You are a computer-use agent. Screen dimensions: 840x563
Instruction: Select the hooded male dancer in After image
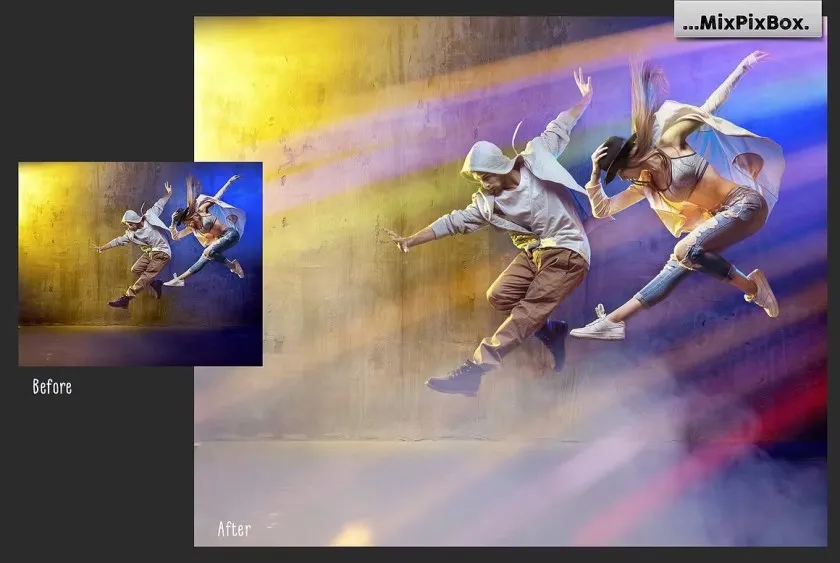click(x=520, y=240)
